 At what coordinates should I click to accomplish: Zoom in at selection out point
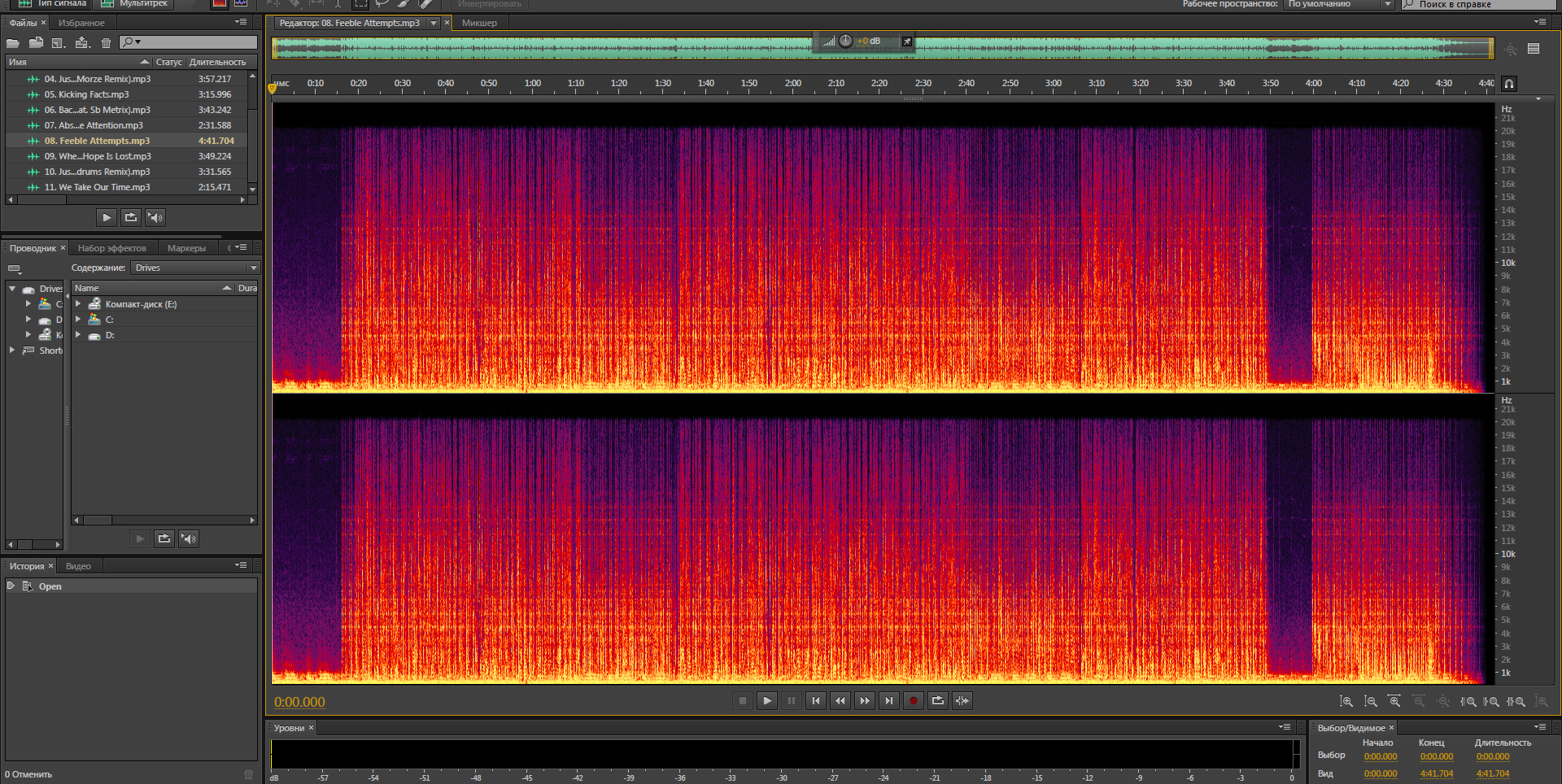(x=1491, y=701)
